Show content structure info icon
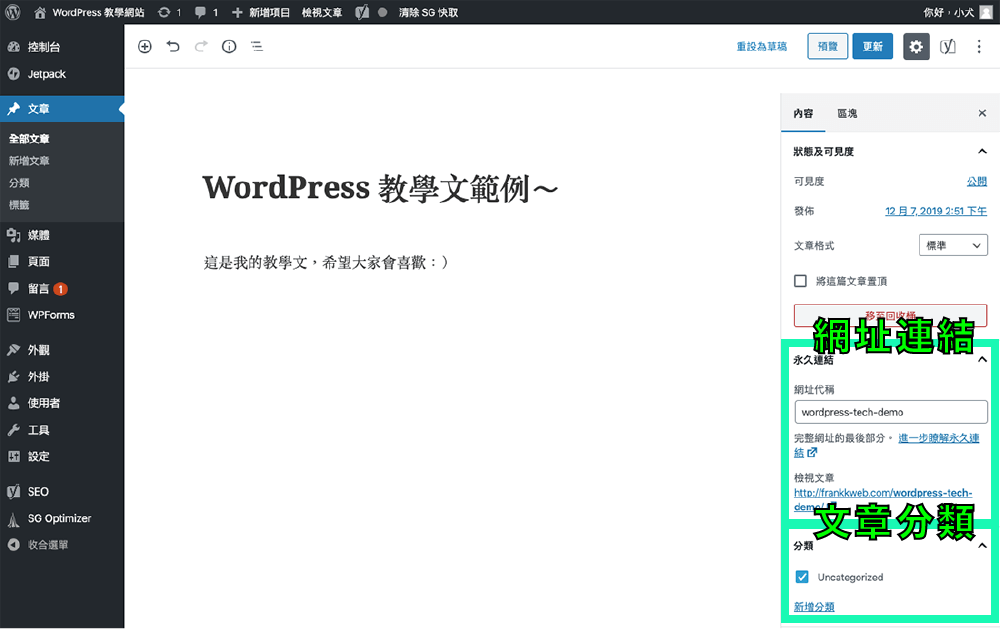Screen dimensions: 1000x629 229,46
